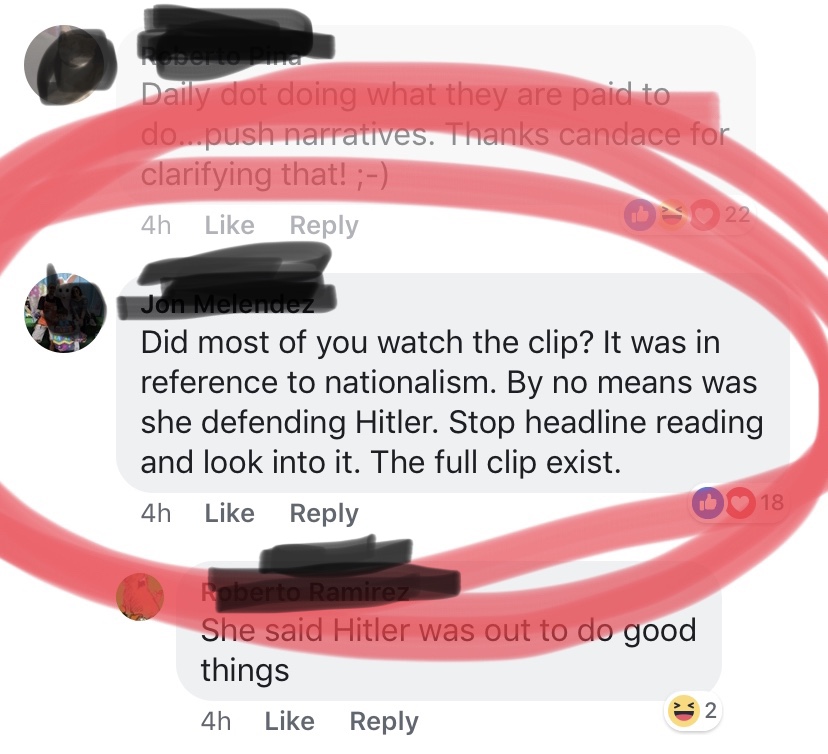The width and height of the screenshot is (828, 754).
Task: Click heart reaction icon on 22-reaction comment
Action: pos(705,215)
